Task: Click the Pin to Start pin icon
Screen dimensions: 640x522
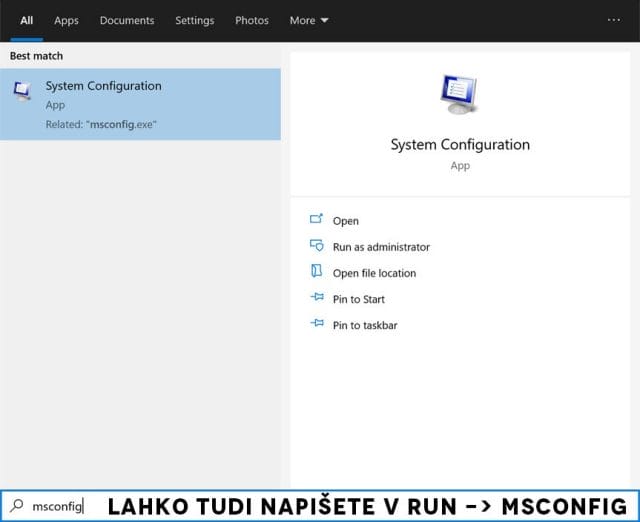Action: [317, 297]
